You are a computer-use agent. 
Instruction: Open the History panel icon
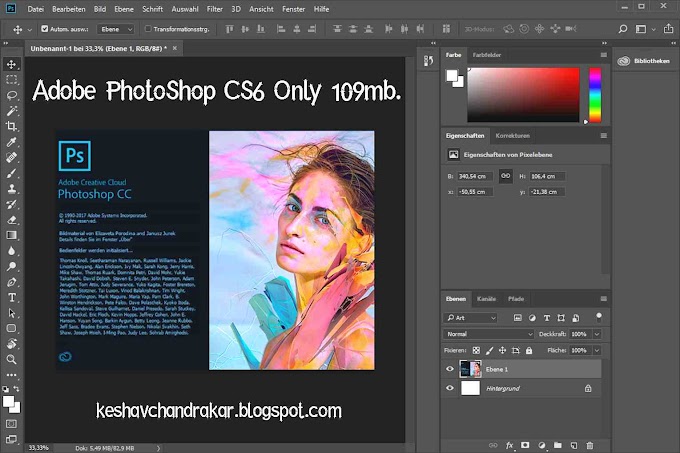tap(428, 61)
